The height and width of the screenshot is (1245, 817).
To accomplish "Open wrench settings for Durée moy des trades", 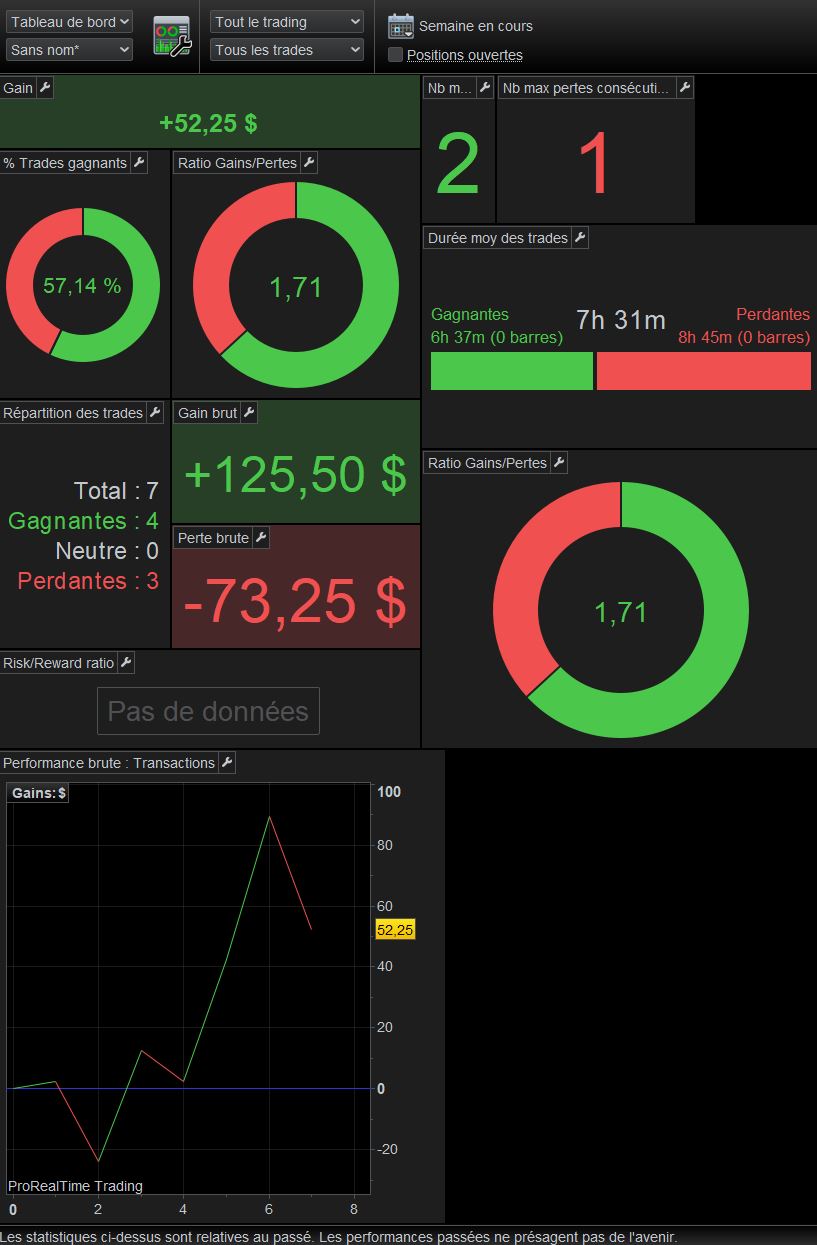I will (x=580, y=238).
